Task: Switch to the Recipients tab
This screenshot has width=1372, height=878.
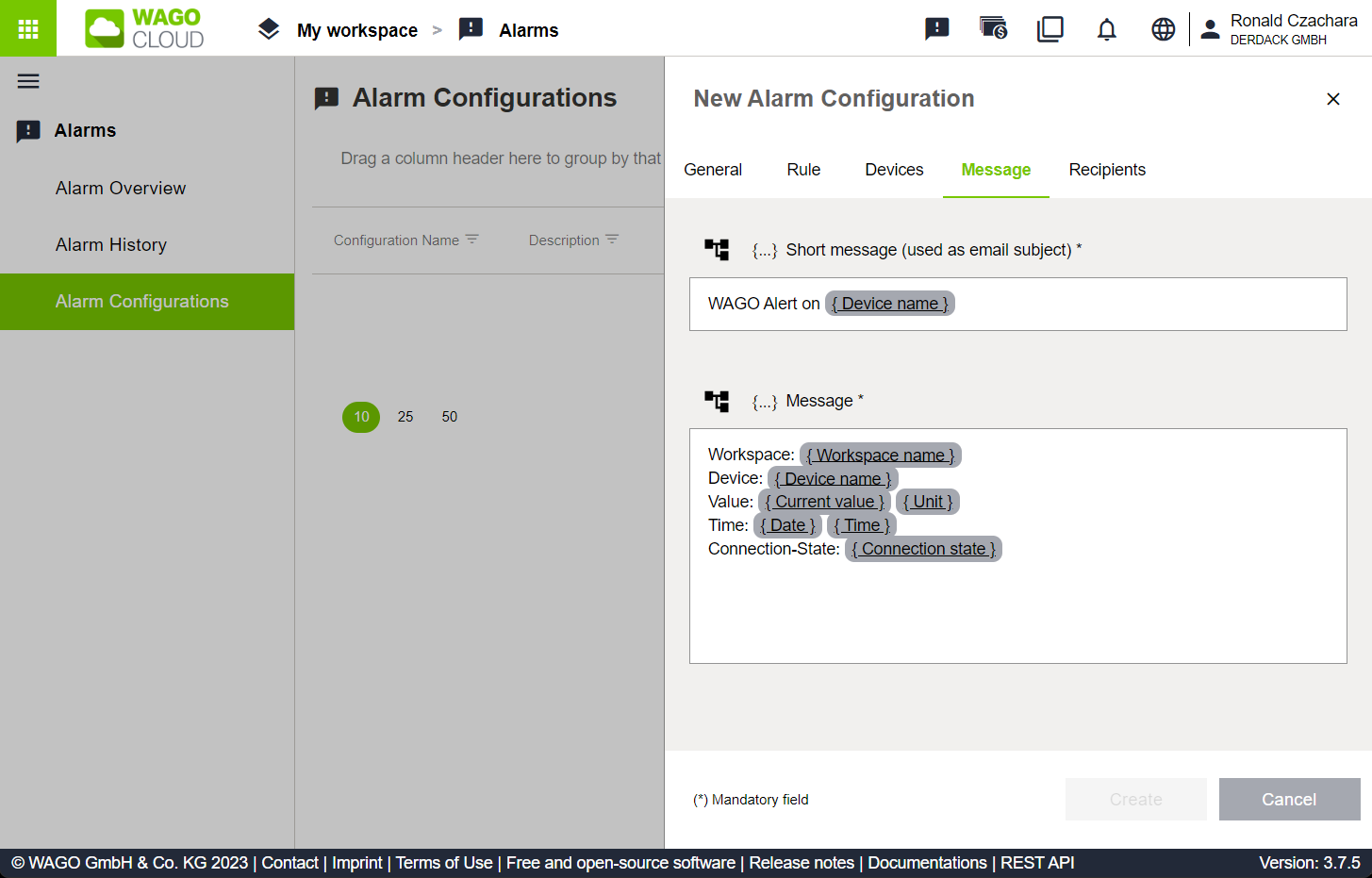Action: click(1107, 170)
